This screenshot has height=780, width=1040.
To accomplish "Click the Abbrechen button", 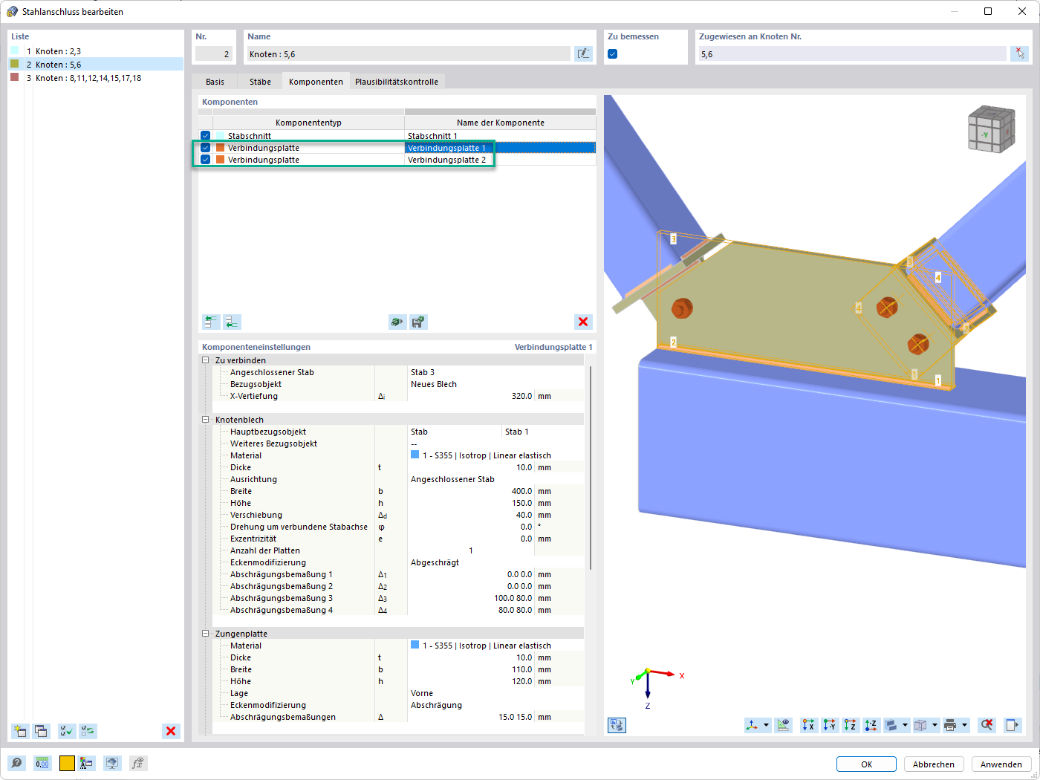I will click(933, 764).
